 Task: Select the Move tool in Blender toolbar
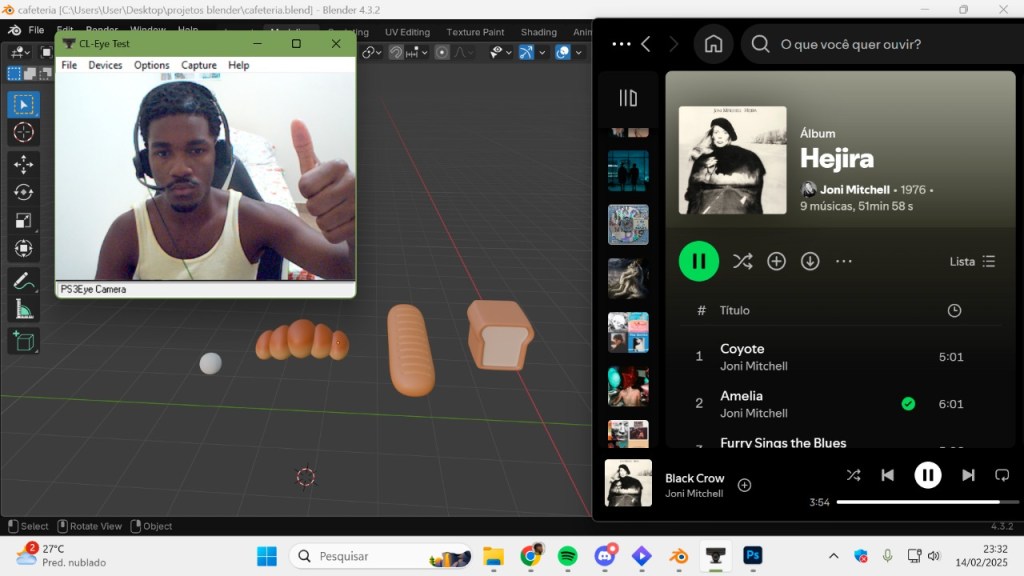(23, 164)
